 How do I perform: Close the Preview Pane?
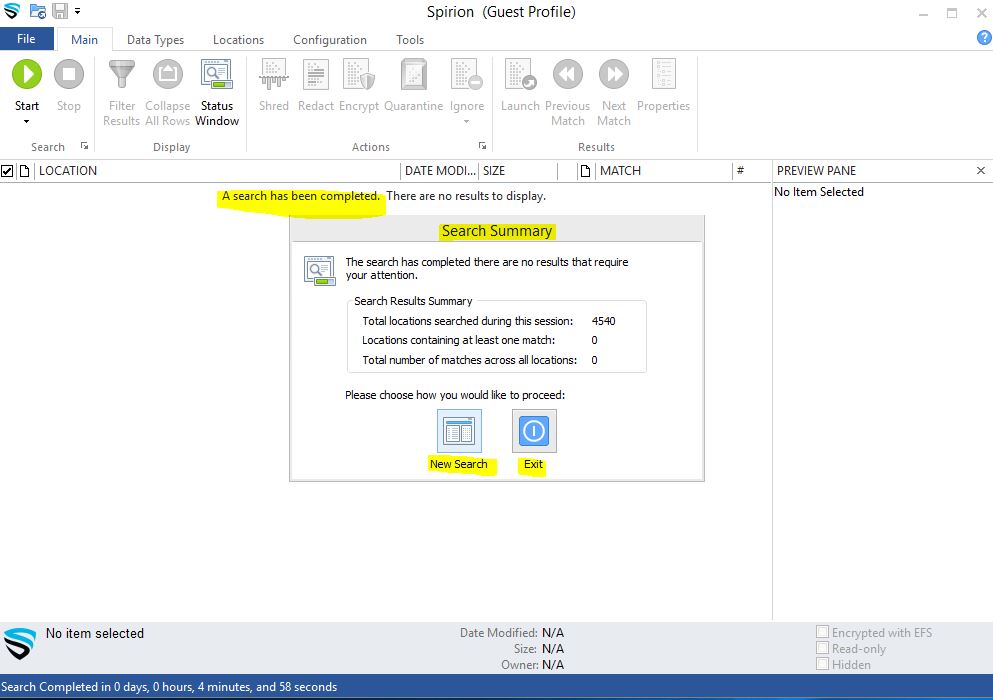point(980,171)
